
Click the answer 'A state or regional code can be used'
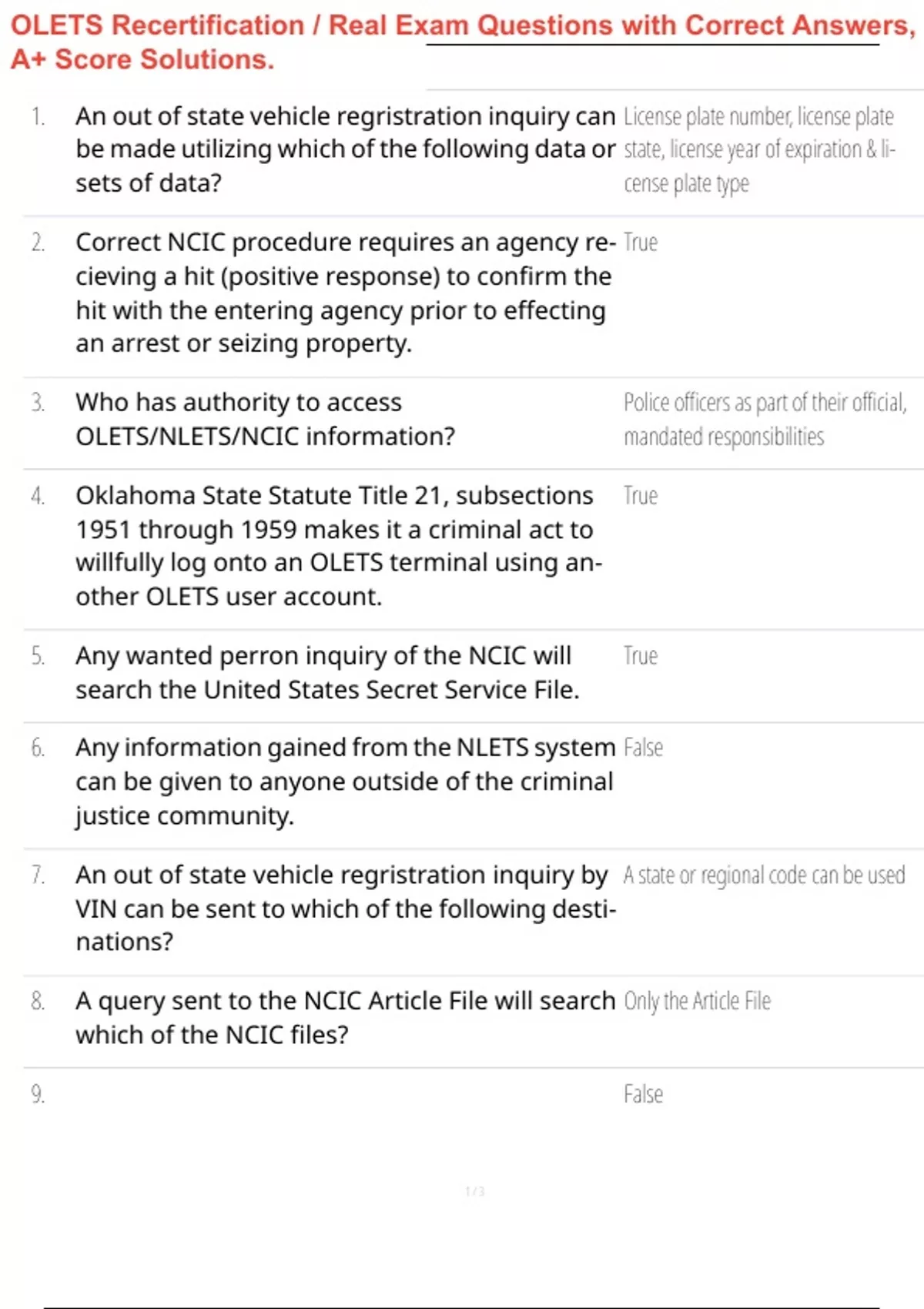(x=764, y=875)
